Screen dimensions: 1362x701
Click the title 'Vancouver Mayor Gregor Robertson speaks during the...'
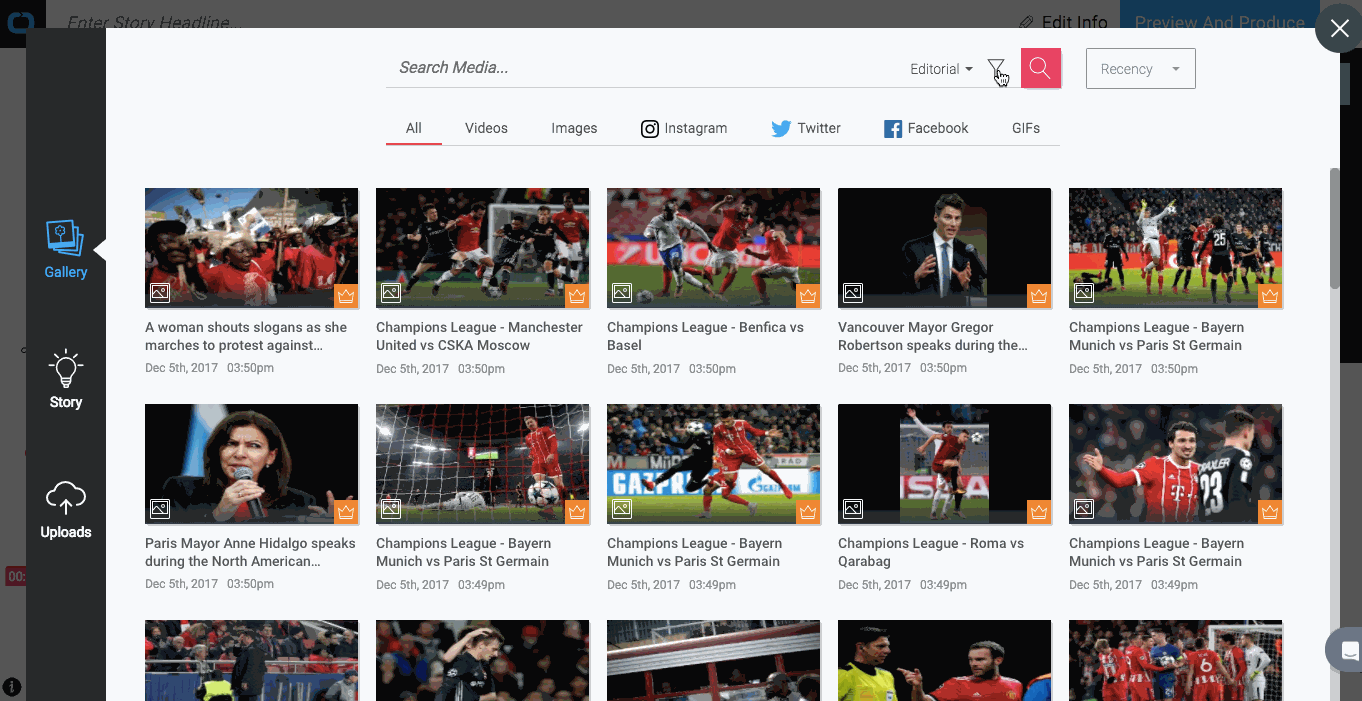pos(933,336)
